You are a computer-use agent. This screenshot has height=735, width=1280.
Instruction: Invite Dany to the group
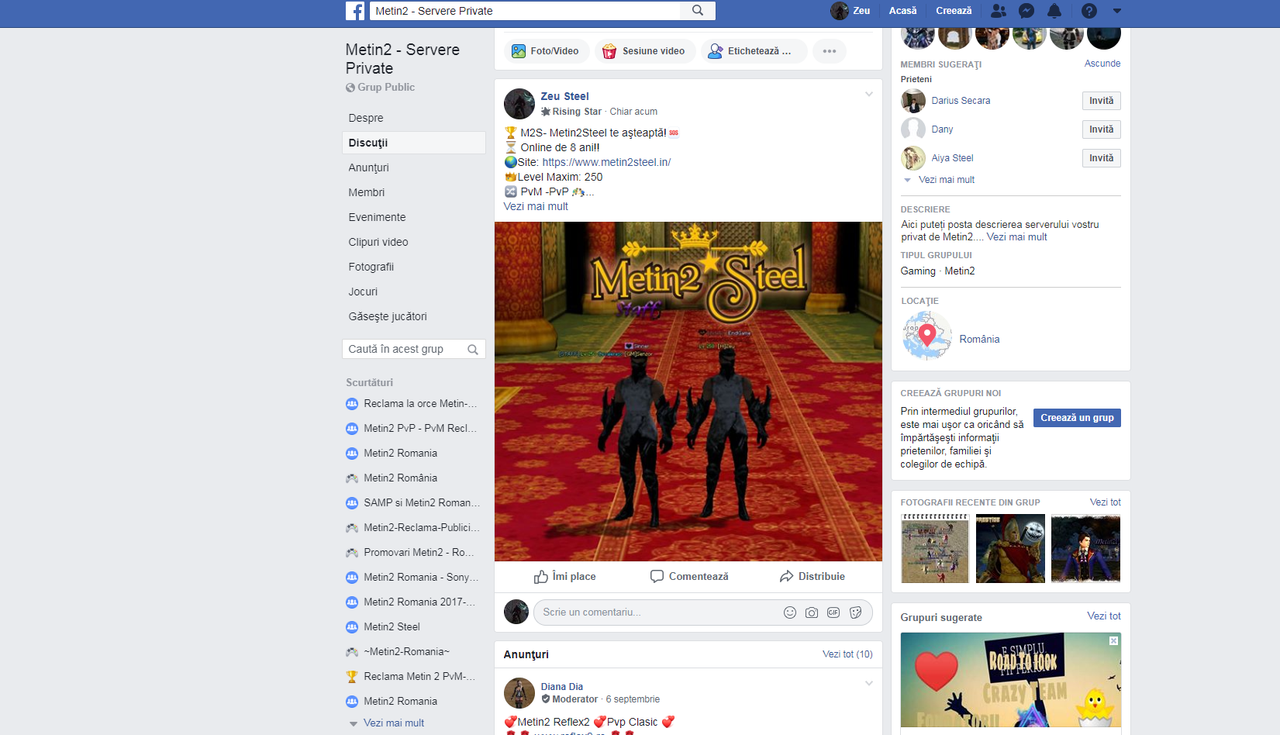(1101, 129)
